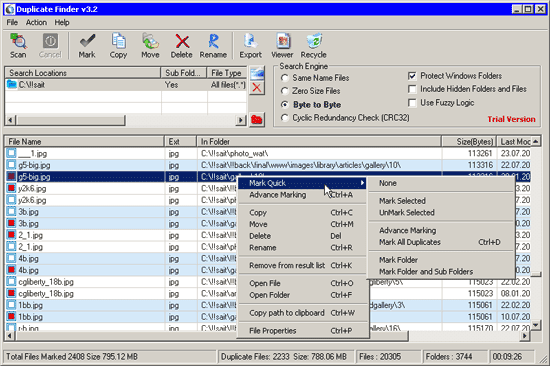Click the red folder icon below locations list

[x=257, y=120]
